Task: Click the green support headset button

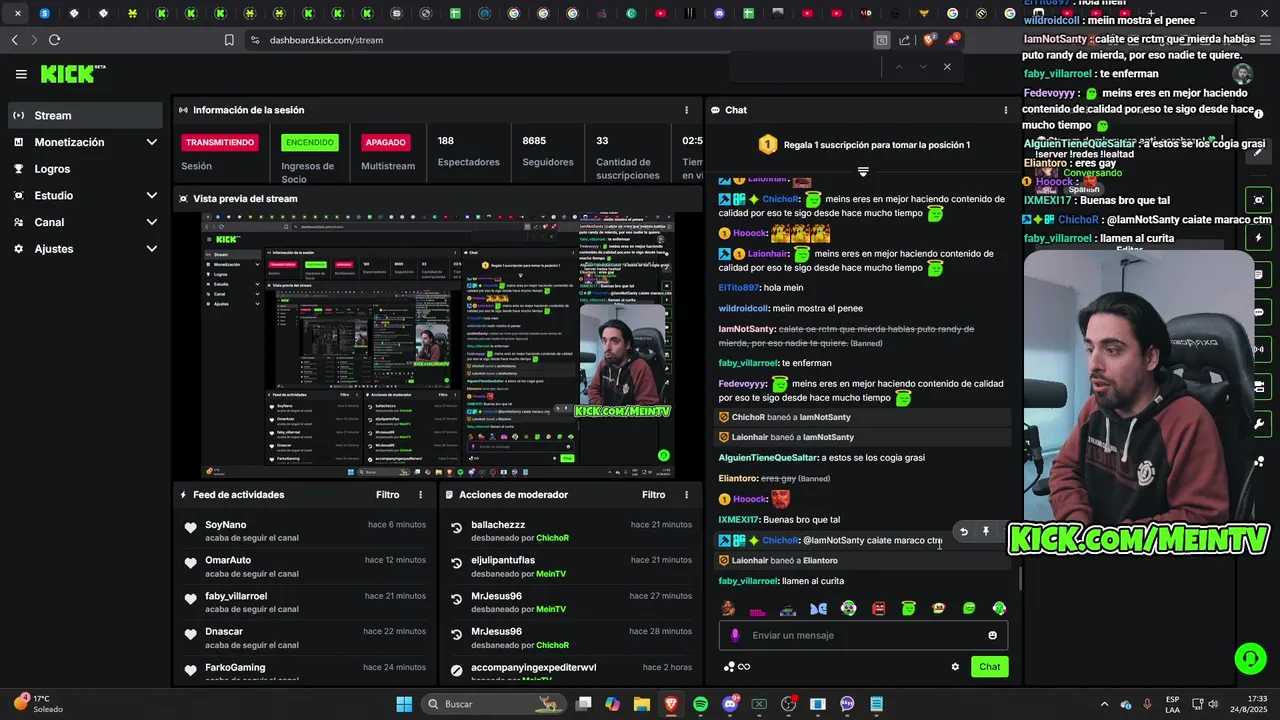Action: (1250, 658)
